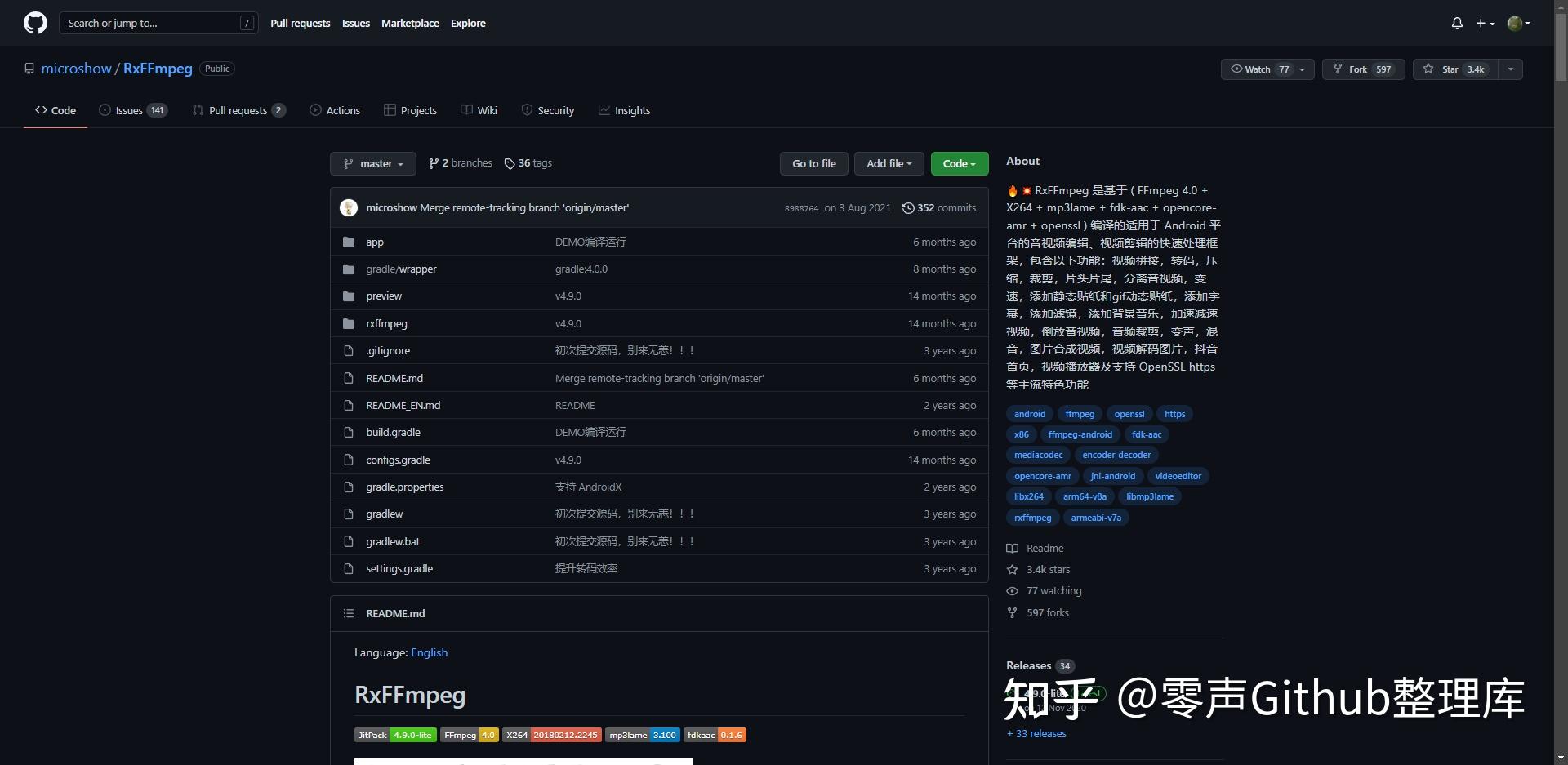1568x765 pixels.
Task: Open the master branch dropdown
Action: (372, 163)
